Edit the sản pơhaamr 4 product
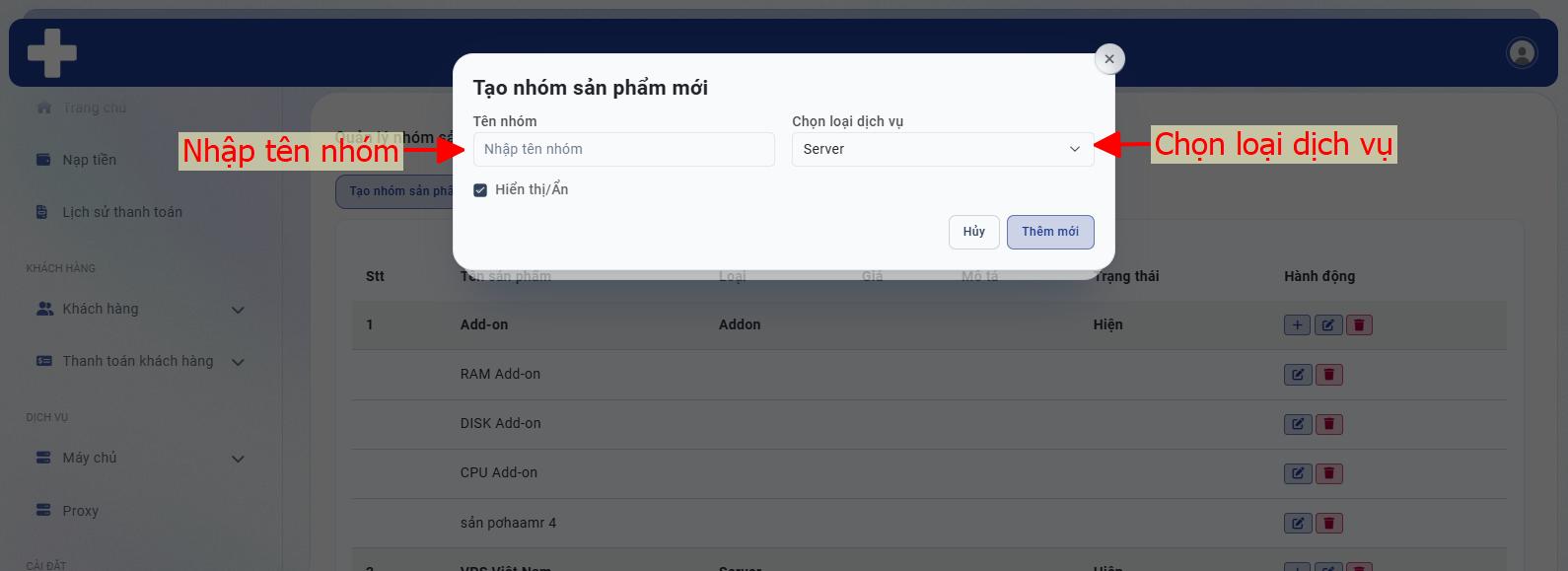 pos(1298,524)
